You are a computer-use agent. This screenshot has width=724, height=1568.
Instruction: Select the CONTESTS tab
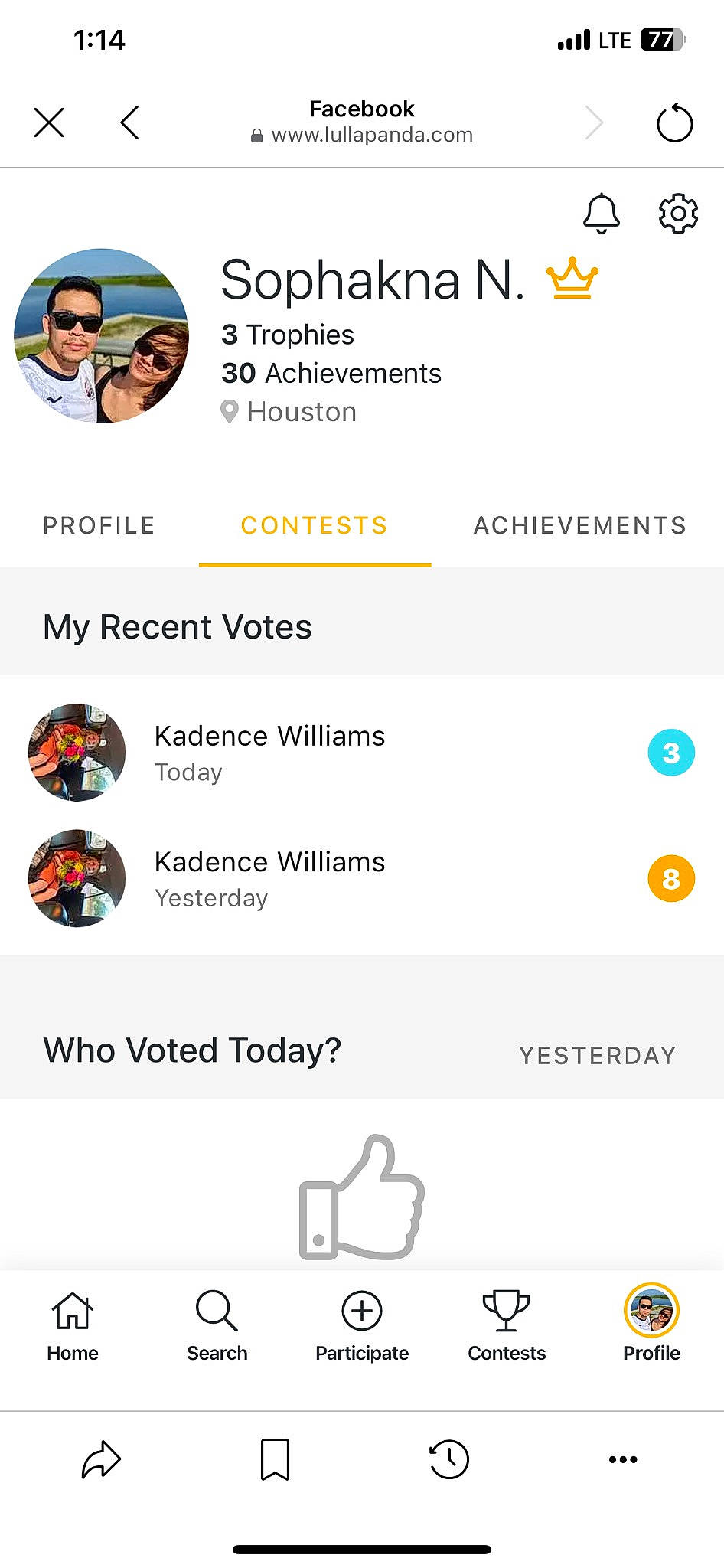[x=314, y=525]
